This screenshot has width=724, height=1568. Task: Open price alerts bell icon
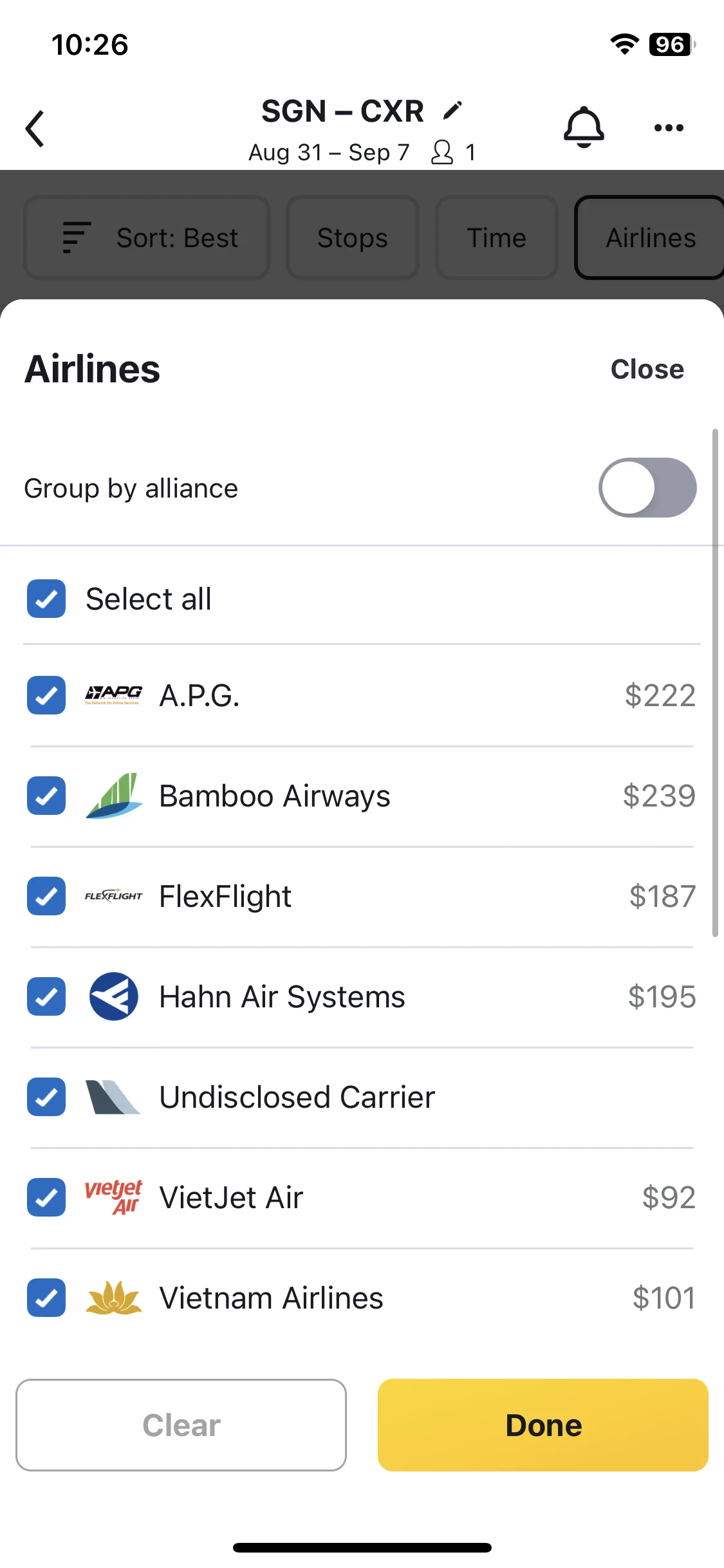click(x=584, y=127)
